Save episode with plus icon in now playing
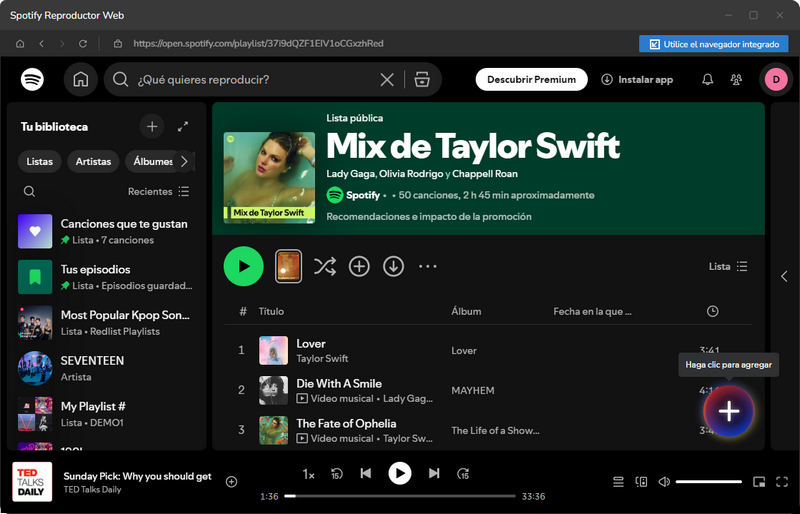The image size is (800, 514). pyautogui.click(x=232, y=482)
